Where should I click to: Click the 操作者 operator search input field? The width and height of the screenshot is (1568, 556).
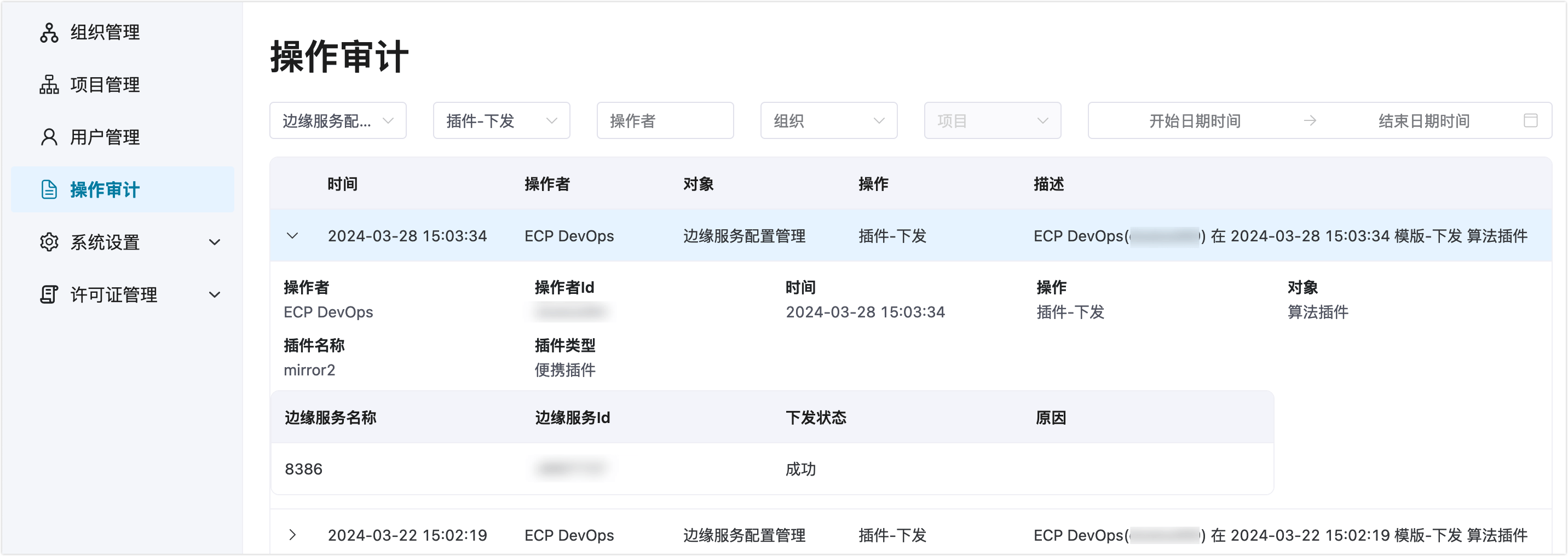(665, 120)
